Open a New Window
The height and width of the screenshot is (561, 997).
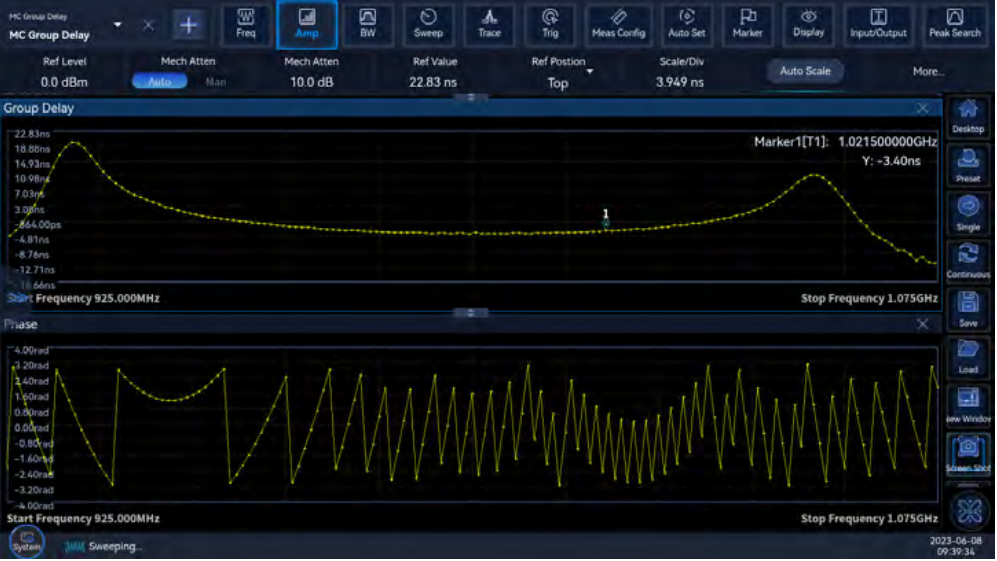point(968,406)
